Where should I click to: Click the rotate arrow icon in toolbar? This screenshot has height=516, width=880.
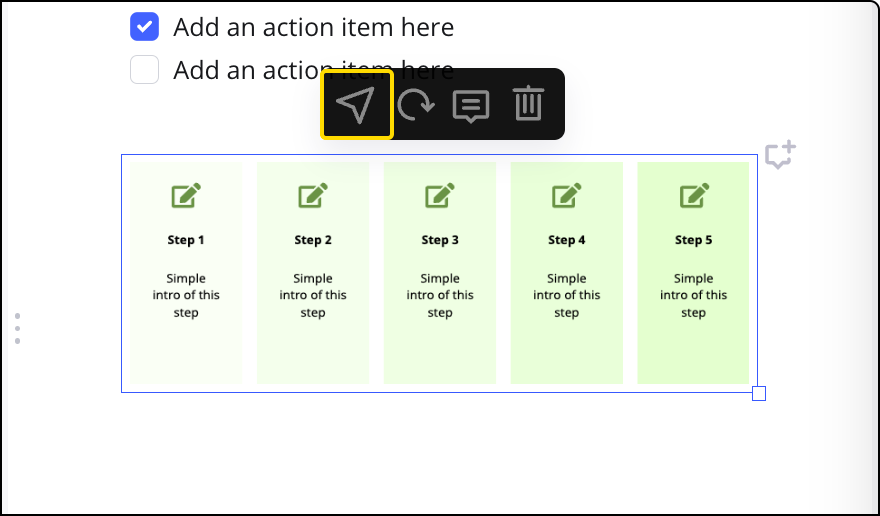(x=414, y=104)
